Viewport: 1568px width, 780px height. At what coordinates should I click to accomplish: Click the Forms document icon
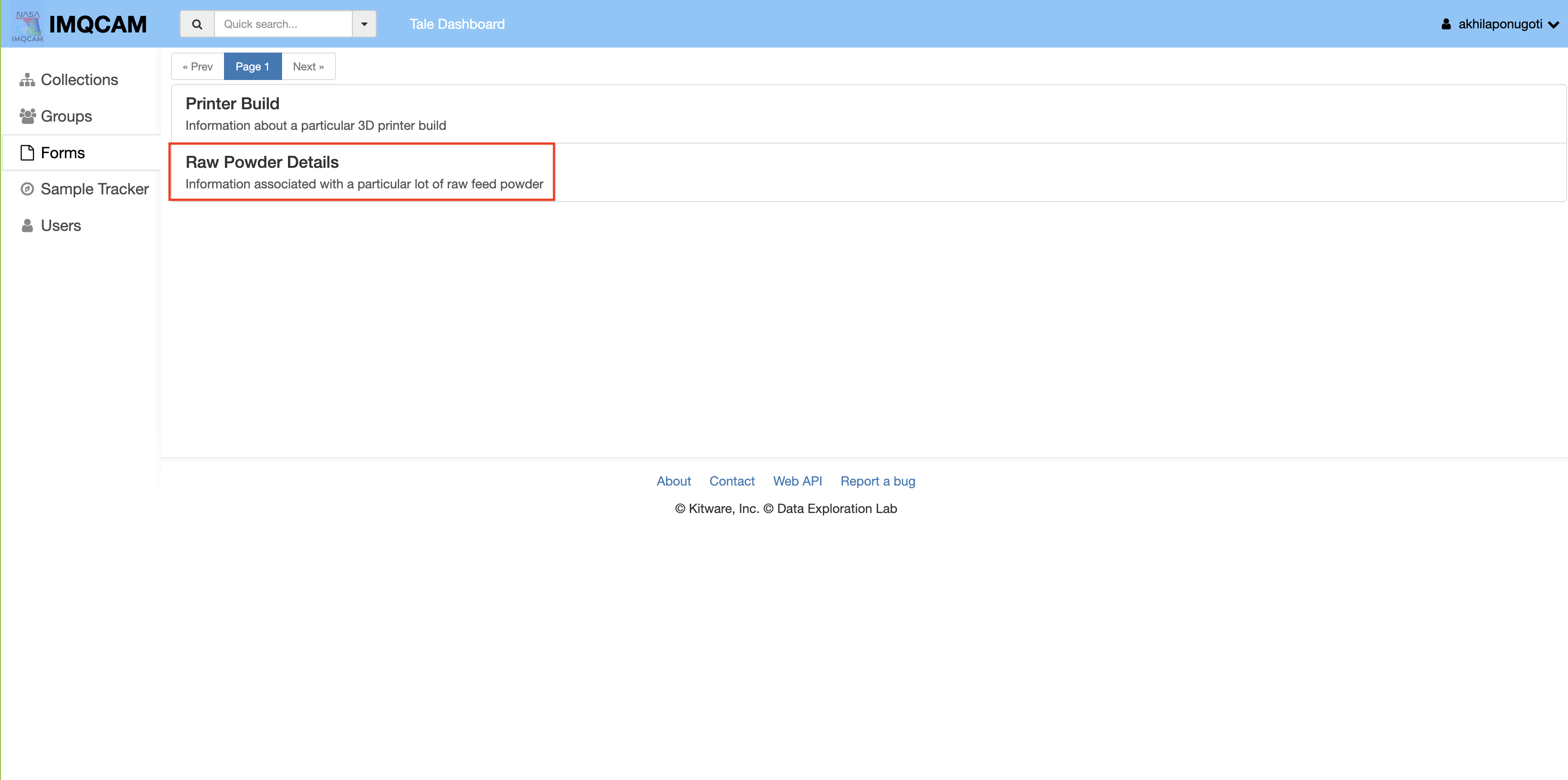coord(27,153)
